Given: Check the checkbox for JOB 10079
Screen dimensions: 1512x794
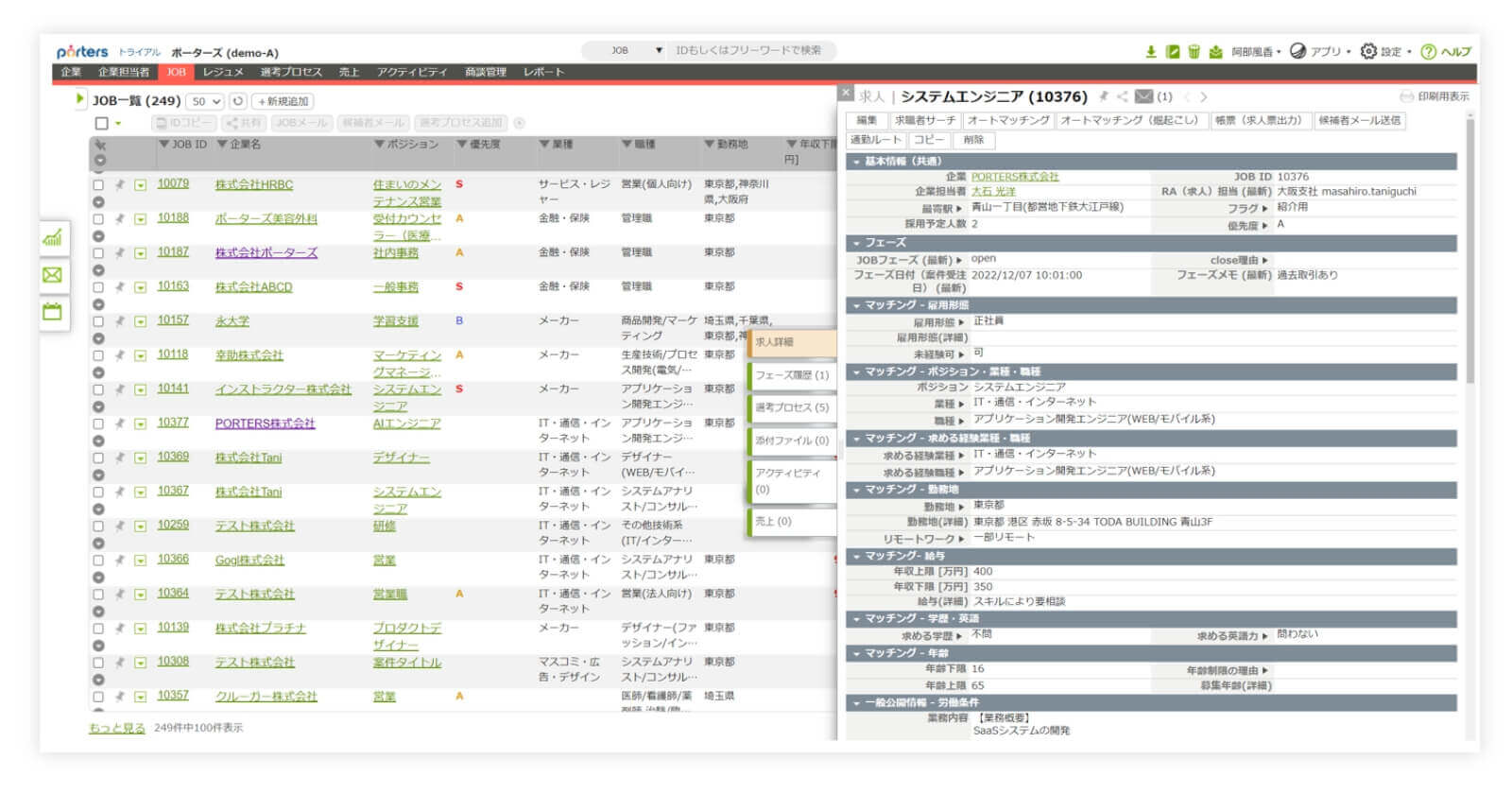Looking at the screenshot, I should [x=98, y=185].
